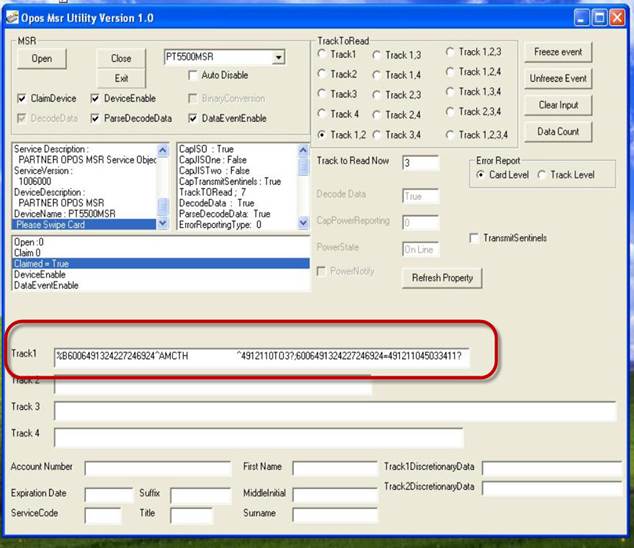Select the 'DataEventEnable' log row

(161, 286)
